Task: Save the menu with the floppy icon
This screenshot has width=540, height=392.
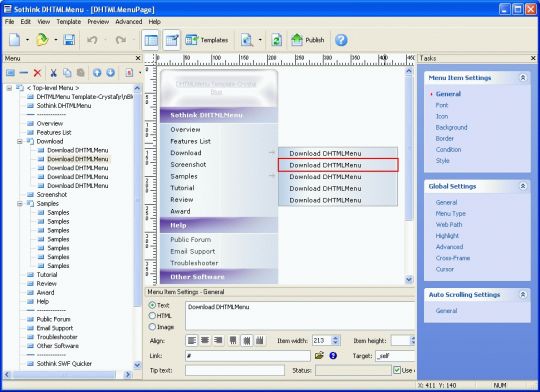Action: coord(69,40)
